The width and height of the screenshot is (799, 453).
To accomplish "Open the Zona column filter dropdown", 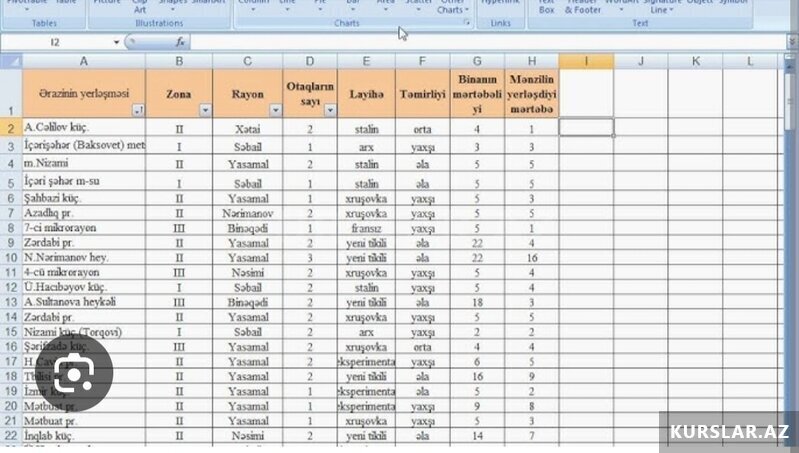I will point(204,110).
